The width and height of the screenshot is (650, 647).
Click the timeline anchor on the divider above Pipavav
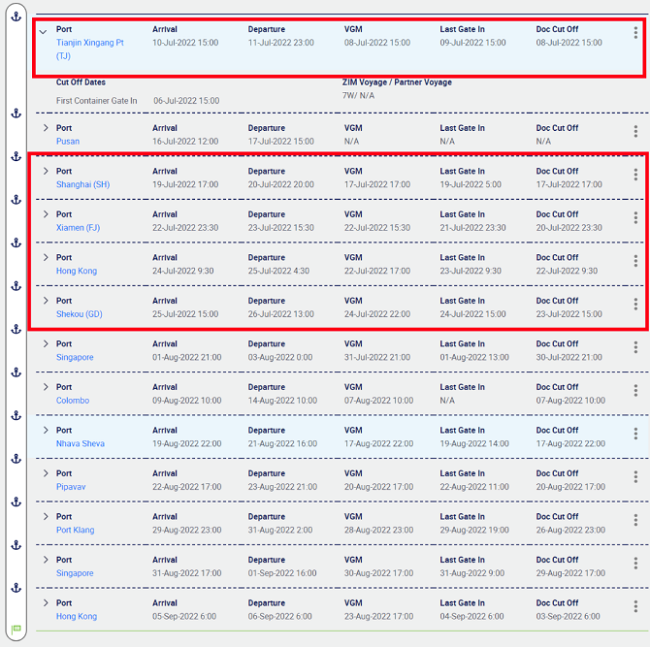[x=16, y=458]
